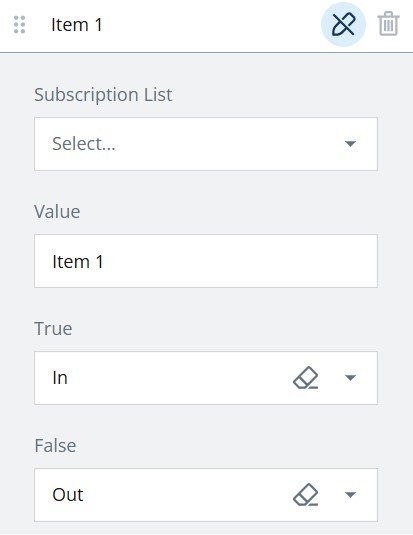
Task: Click the Subscription List label
Action: pos(103,95)
